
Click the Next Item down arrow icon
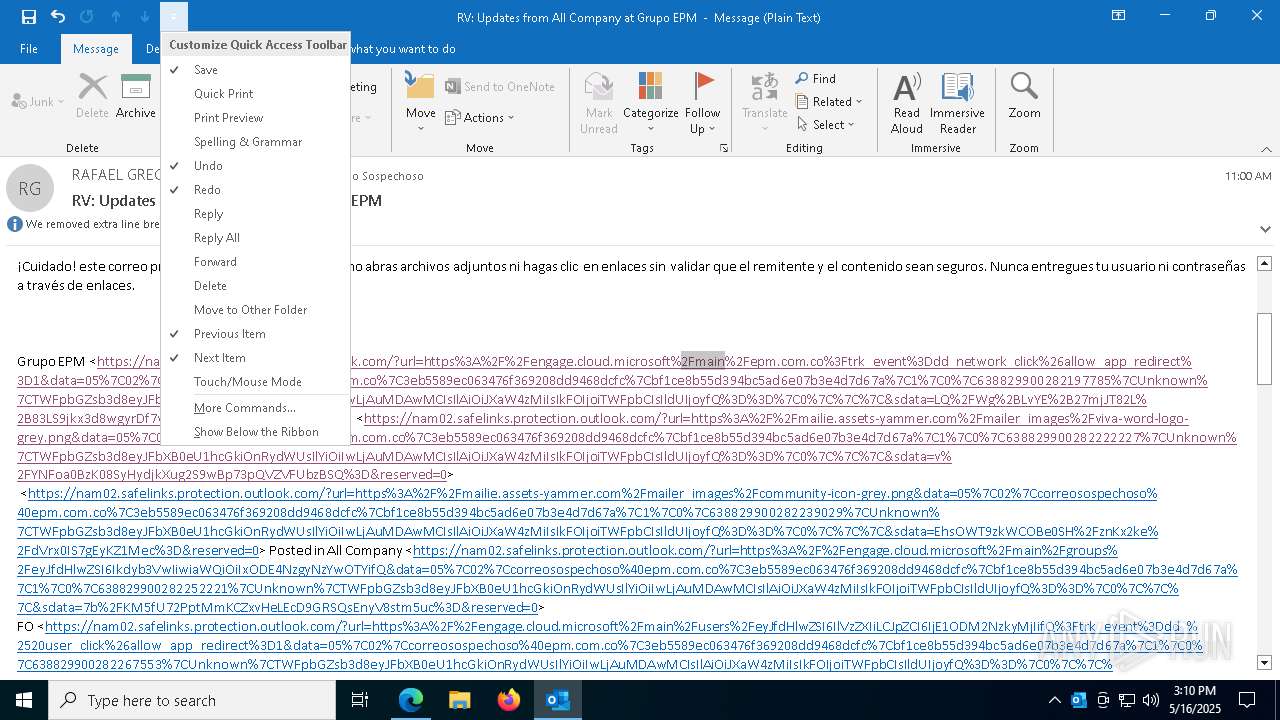coord(145,16)
